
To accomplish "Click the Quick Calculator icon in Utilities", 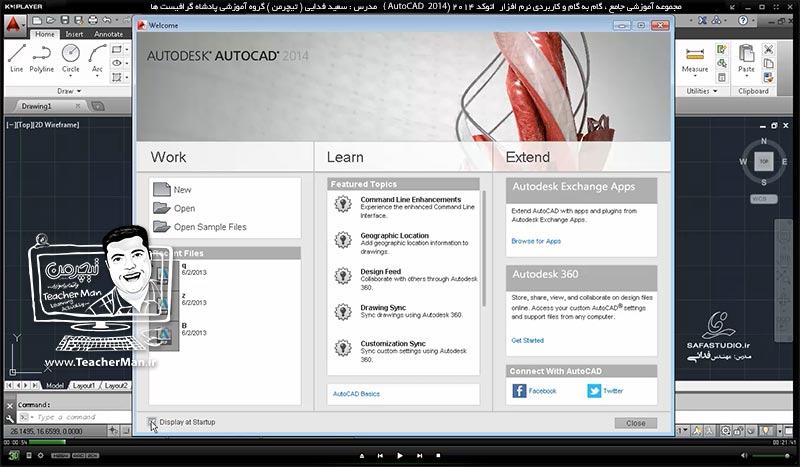I will [721, 78].
